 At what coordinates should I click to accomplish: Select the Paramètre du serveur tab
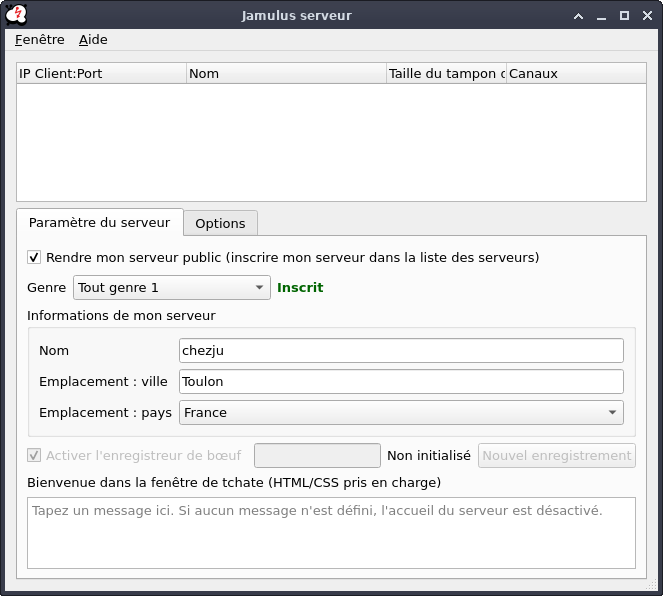coord(100,222)
